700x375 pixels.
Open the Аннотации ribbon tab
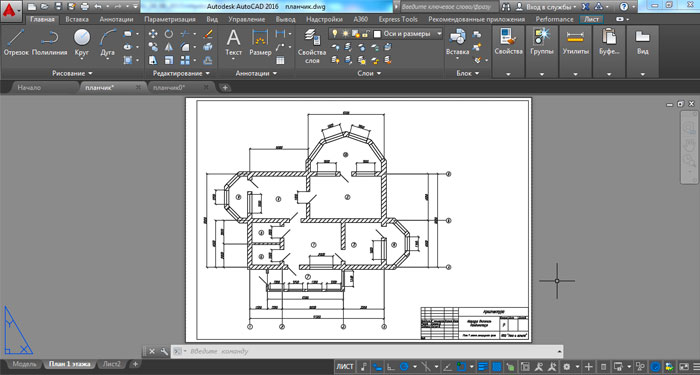pos(116,20)
